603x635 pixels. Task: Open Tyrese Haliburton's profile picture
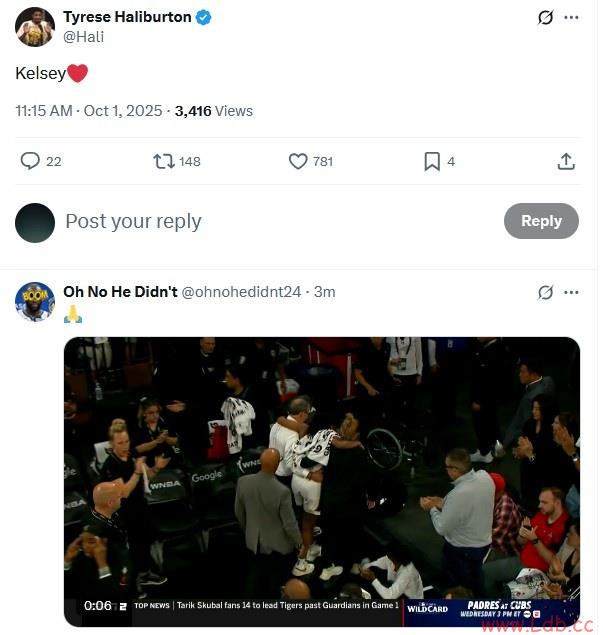click(35, 27)
